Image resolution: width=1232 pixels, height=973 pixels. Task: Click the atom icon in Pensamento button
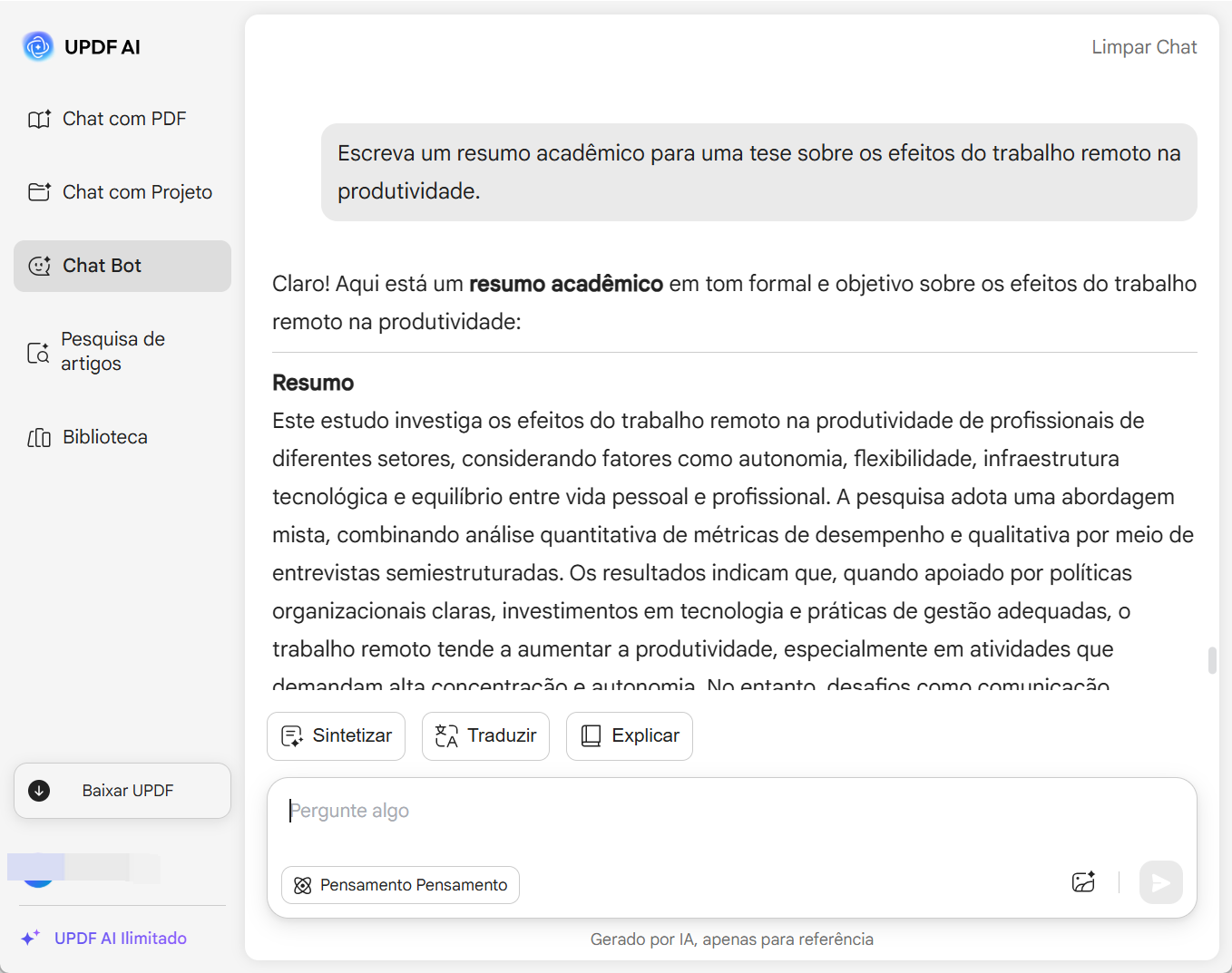tap(303, 885)
